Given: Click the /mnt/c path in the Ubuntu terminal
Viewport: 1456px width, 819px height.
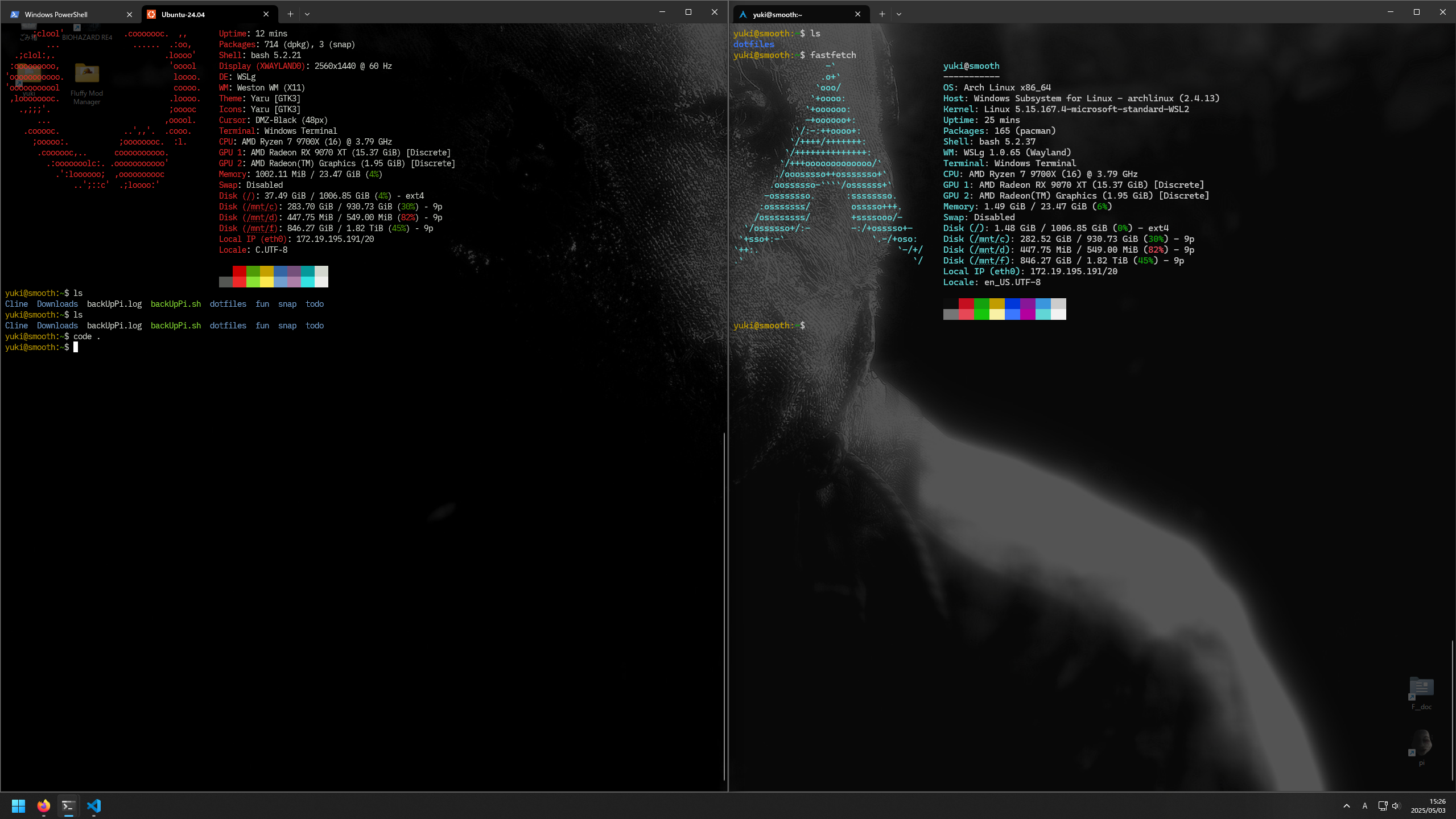Looking at the screenshot, I should 262,207.
